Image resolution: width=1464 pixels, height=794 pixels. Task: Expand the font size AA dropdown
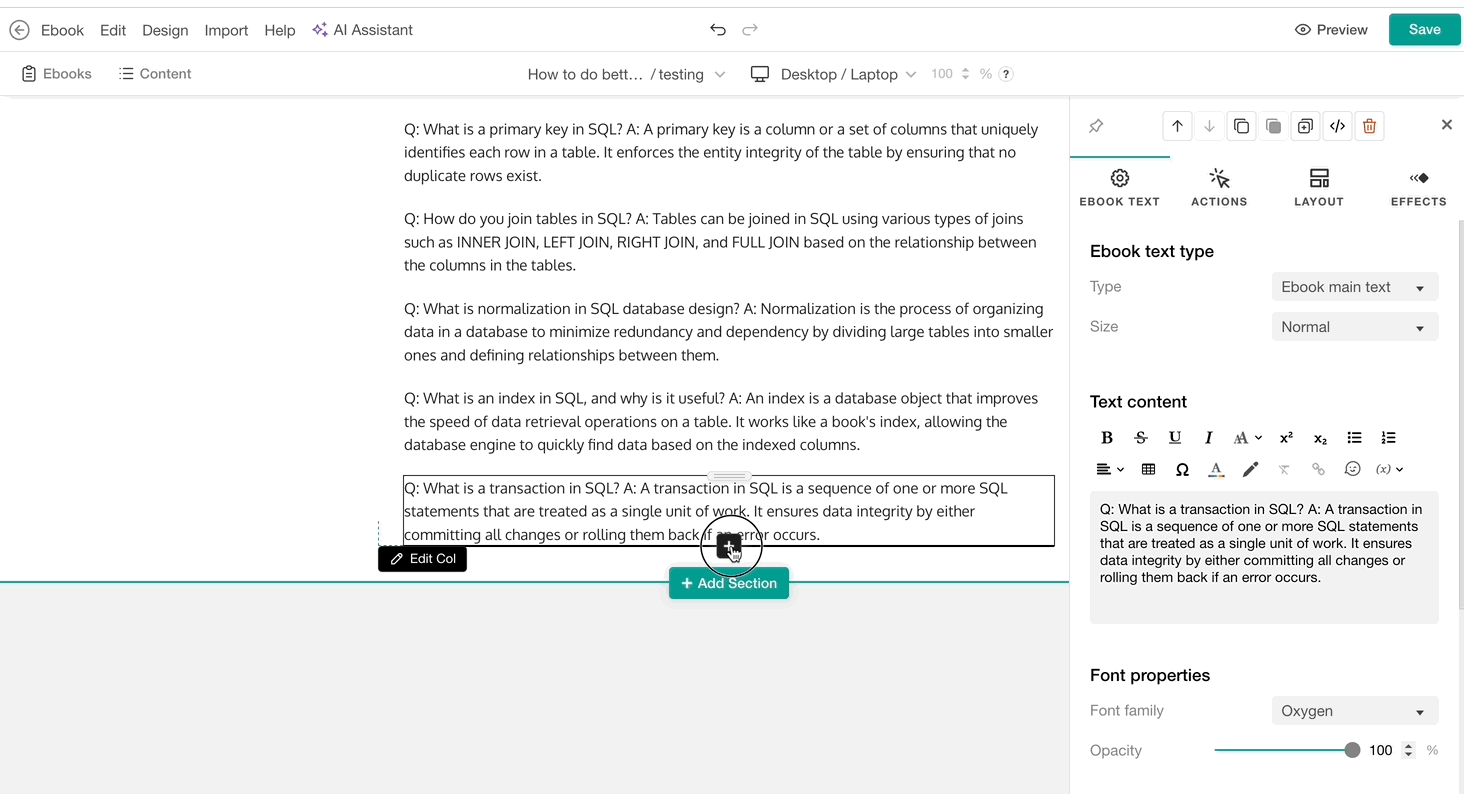point(1247,438)
